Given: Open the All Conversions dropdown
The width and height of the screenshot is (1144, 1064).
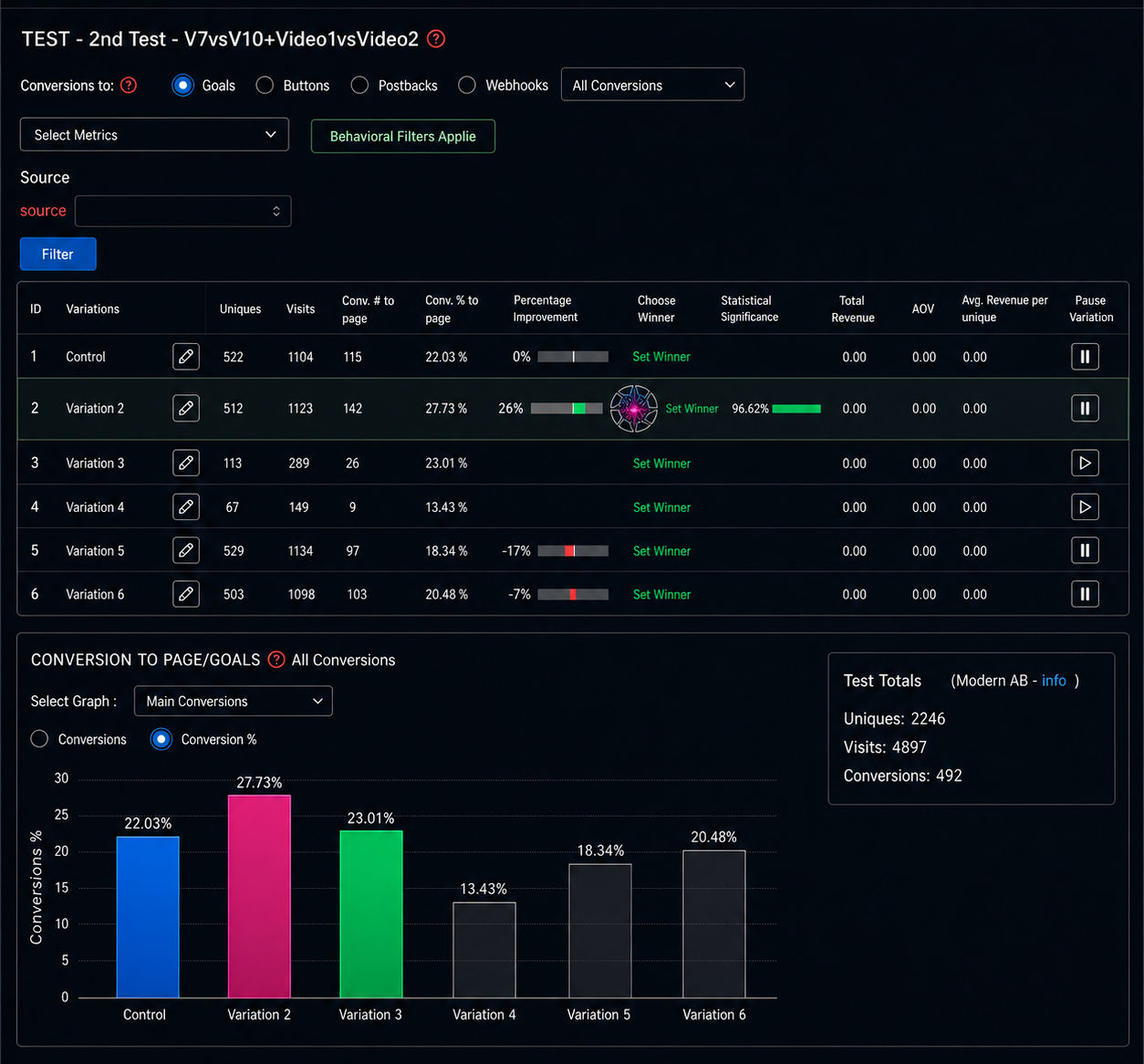Looking at the screenshot, I should pos(652,85).
